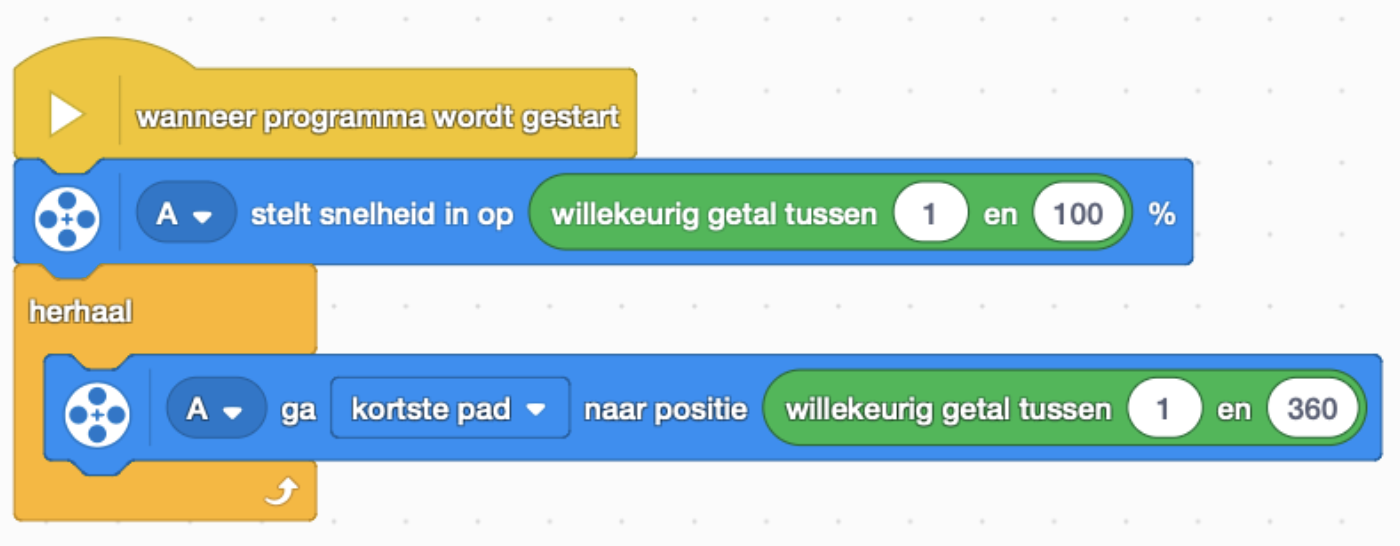This screenshot has height=546, width=1400.
Task: Open port A dropdown in position block
Action: [216, 408]
